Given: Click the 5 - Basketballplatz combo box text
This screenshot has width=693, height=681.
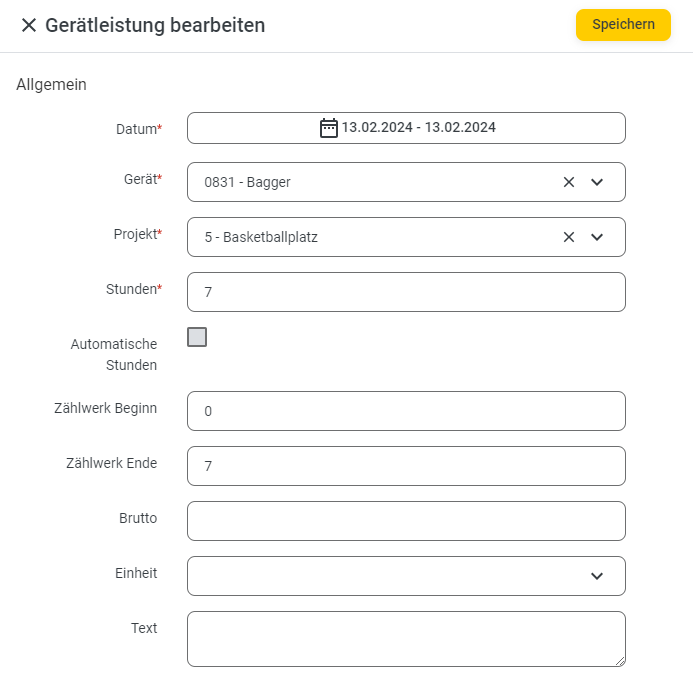Looking at the screenshot, I should [261, 237].
